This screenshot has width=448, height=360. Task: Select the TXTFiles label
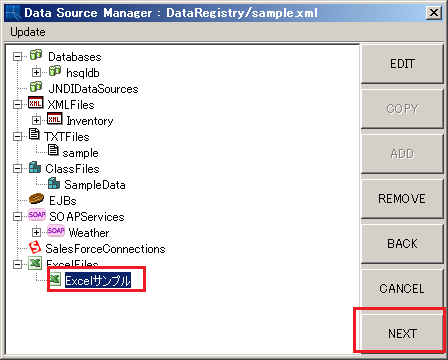[67, 137]
